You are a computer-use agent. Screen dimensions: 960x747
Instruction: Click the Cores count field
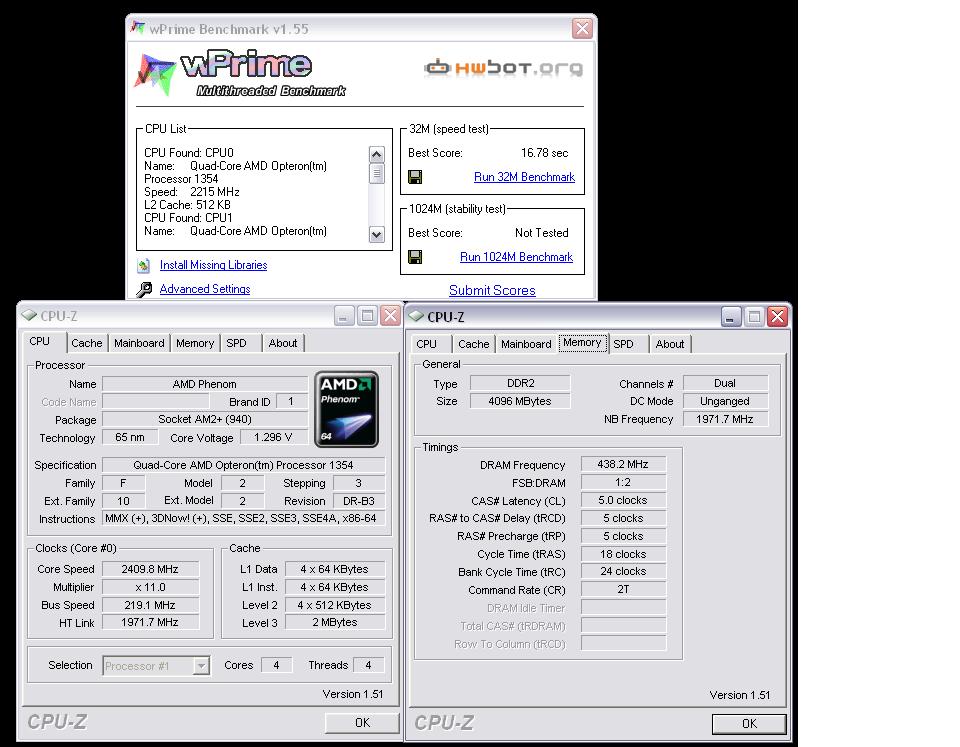tap(276, 665)
